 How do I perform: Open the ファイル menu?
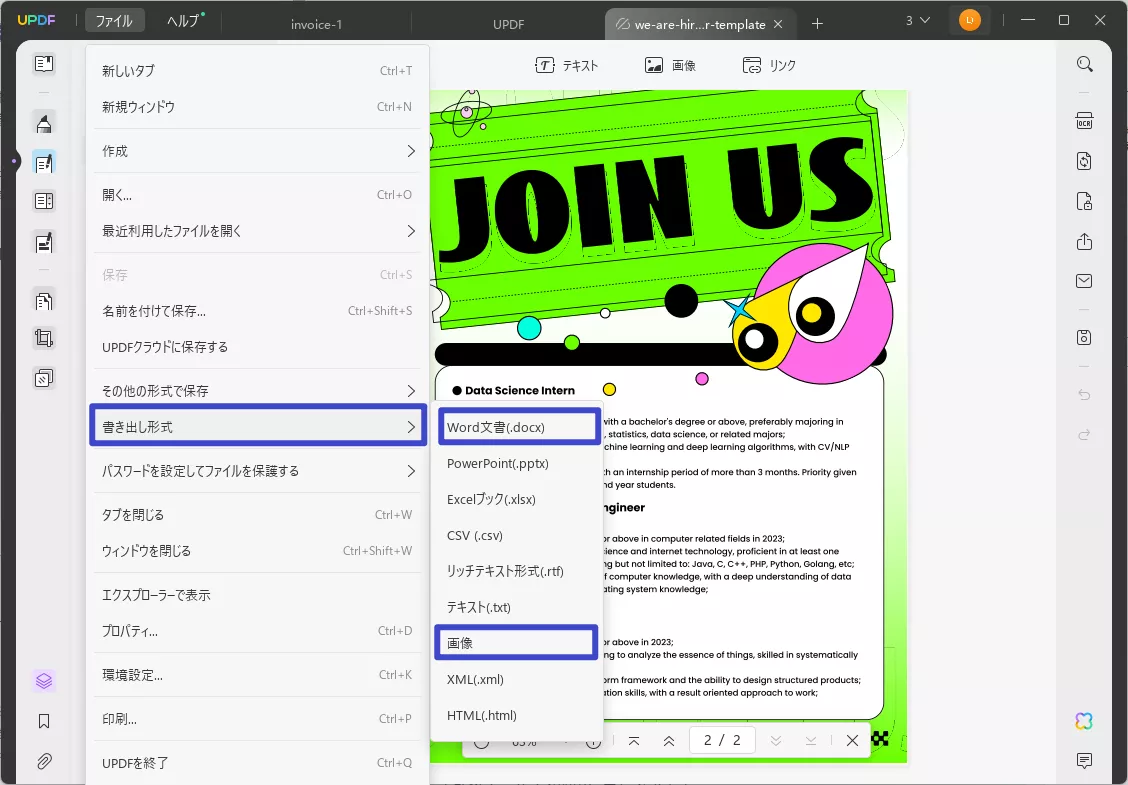(x=114, y=21)
